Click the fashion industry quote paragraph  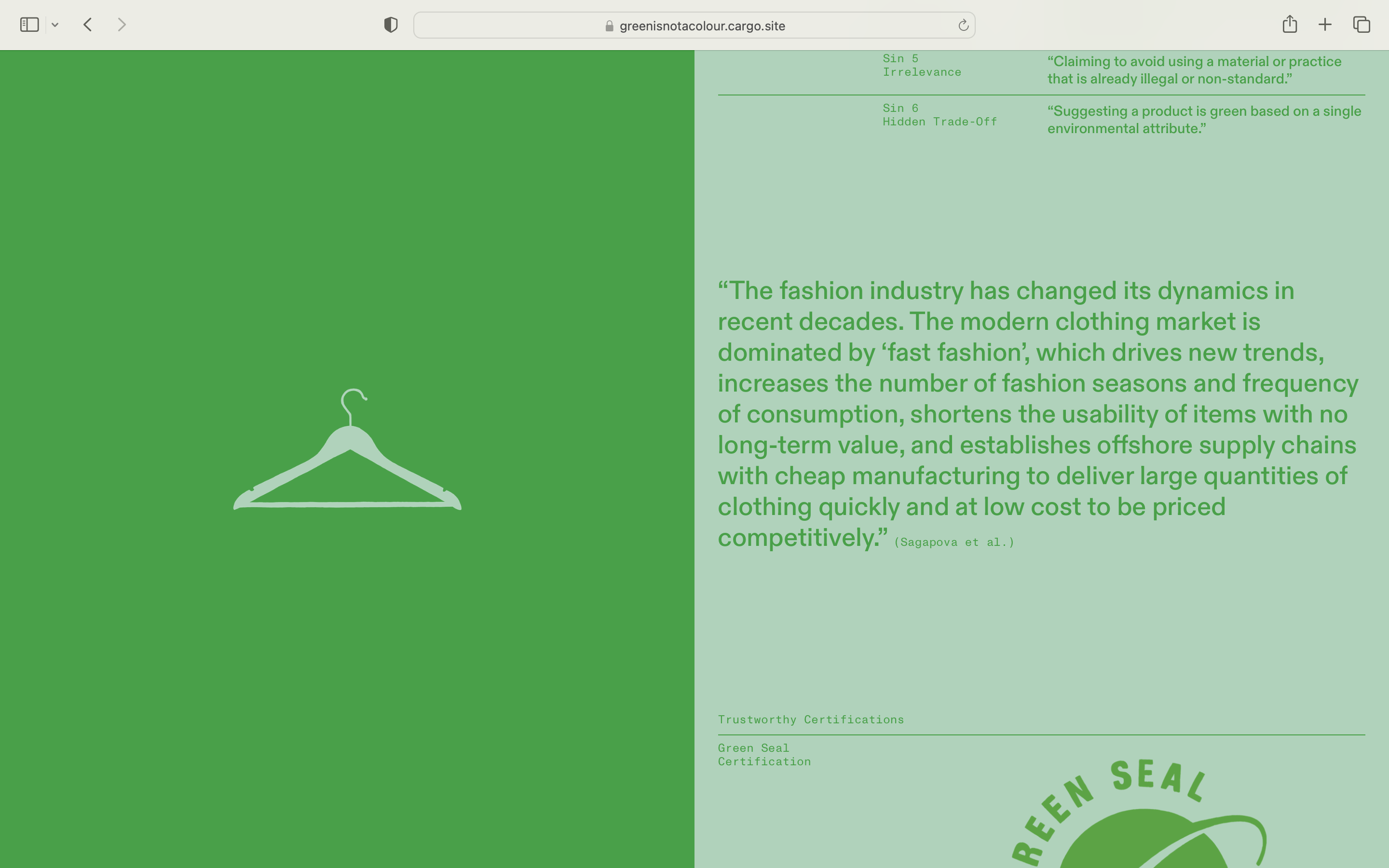(1038, 414)
